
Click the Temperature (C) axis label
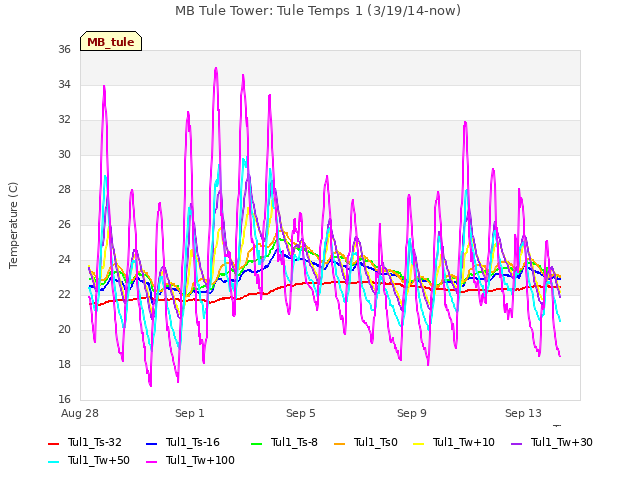tap(13, 225)
